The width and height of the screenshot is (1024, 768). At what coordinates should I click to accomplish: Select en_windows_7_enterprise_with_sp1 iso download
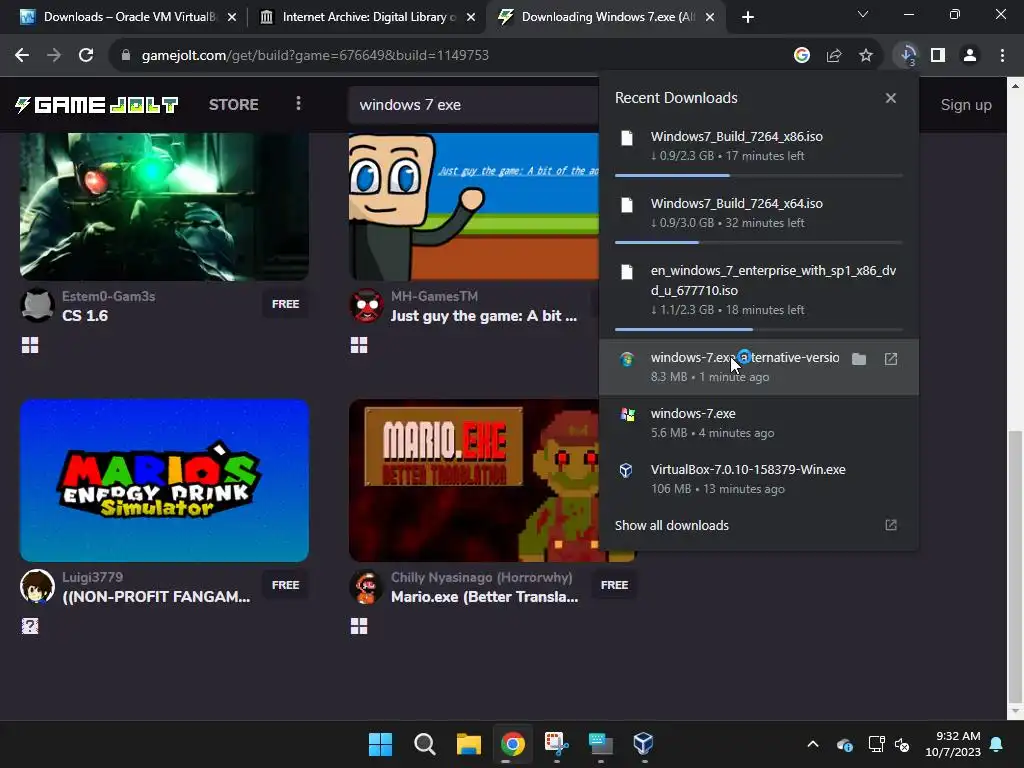759,290
